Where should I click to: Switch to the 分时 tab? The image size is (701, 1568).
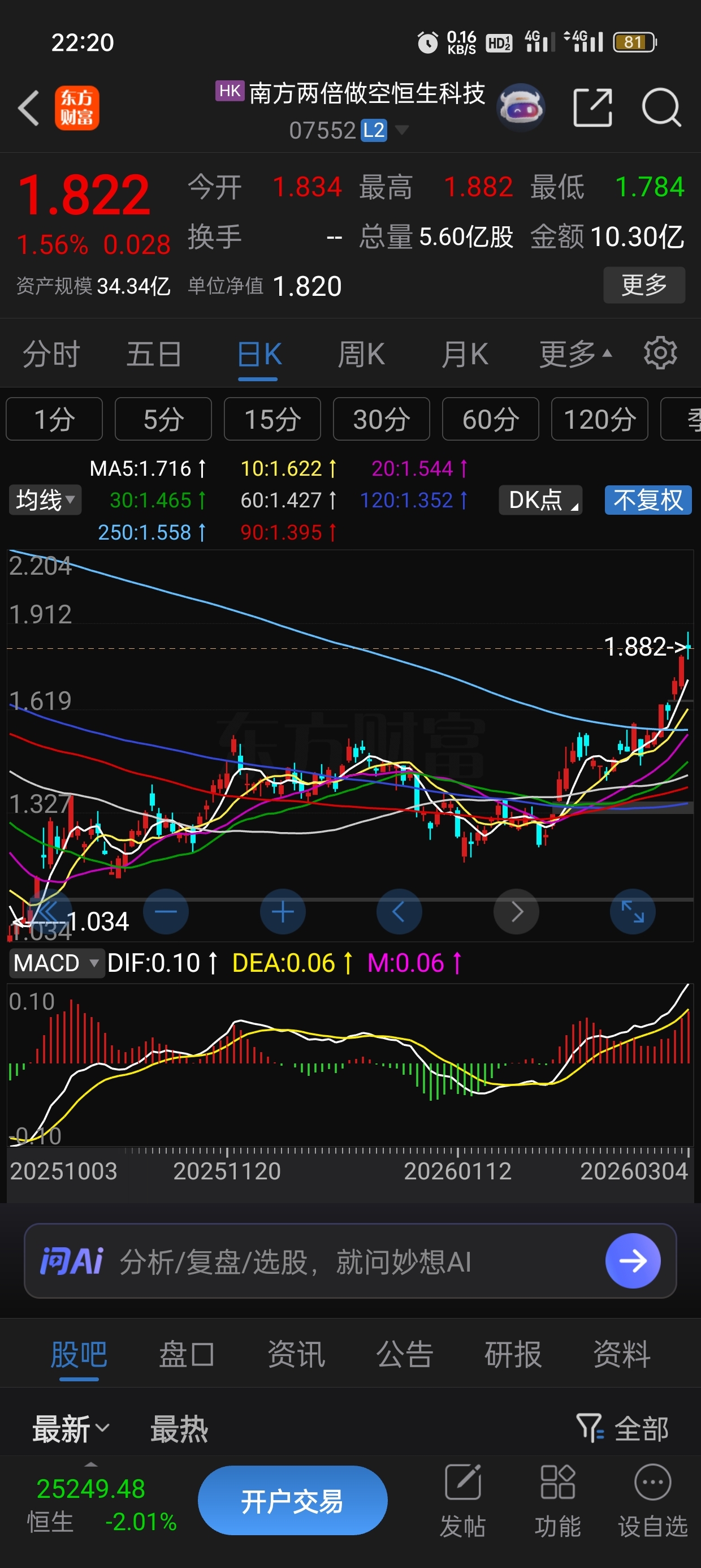(51, 354)
